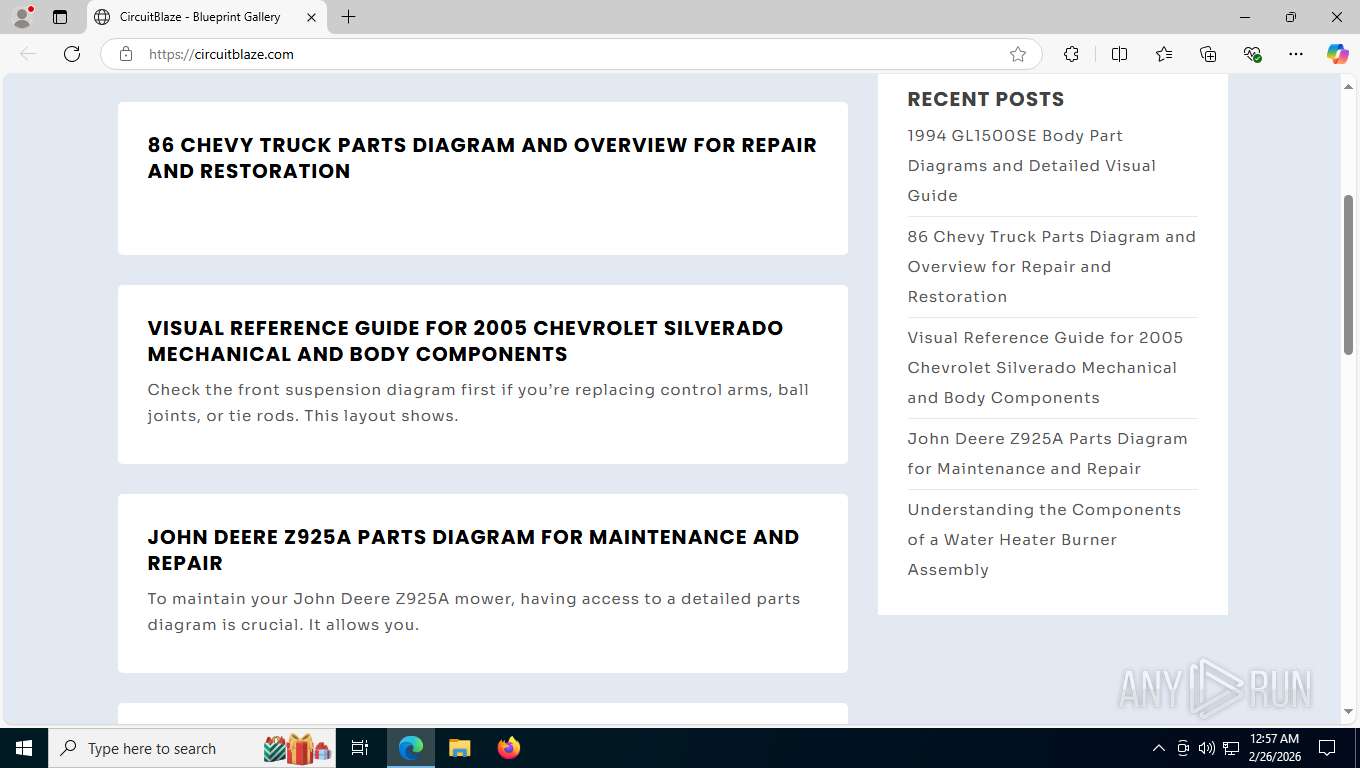Open the network tray icon
This screenshot has width=1360, height=768.
click(1231, 748)
